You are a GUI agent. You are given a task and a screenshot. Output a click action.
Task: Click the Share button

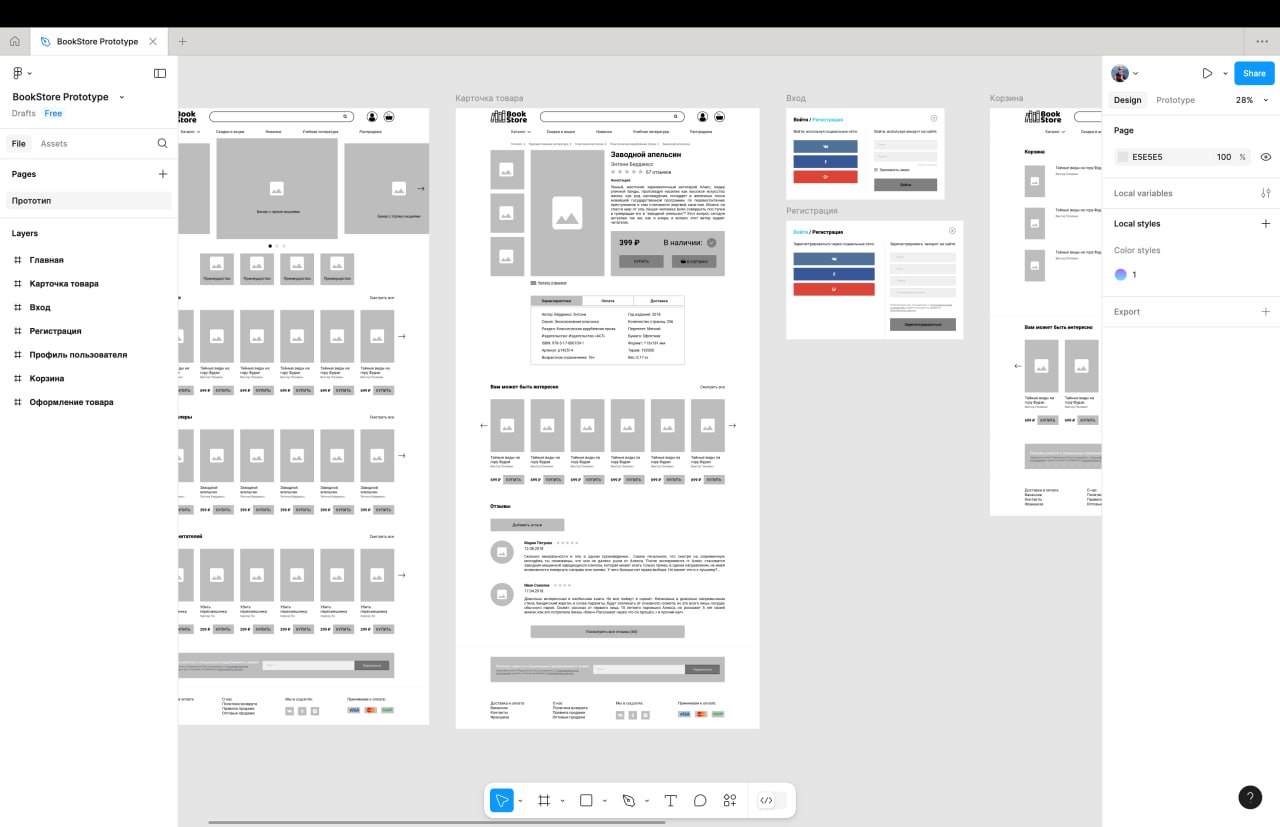tap(1254, 73)
